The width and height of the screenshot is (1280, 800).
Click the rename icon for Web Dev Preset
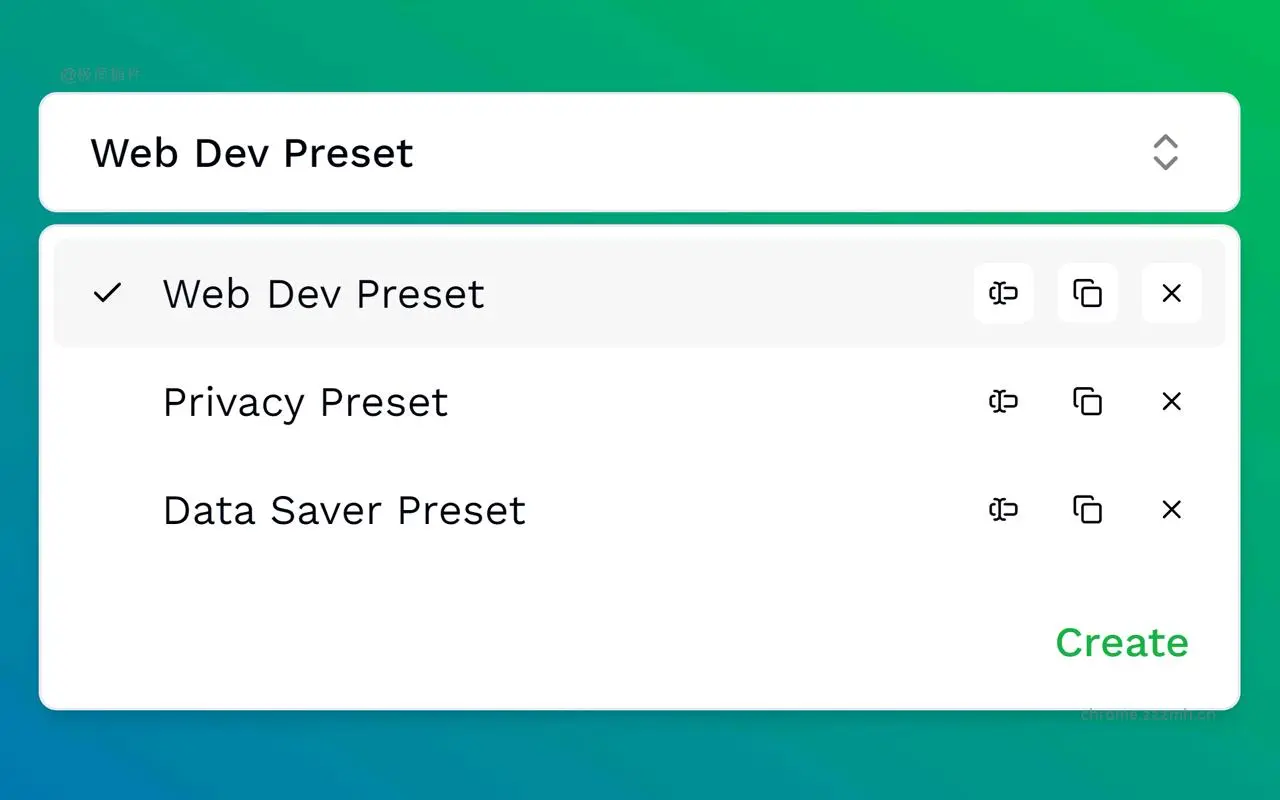1003,293
